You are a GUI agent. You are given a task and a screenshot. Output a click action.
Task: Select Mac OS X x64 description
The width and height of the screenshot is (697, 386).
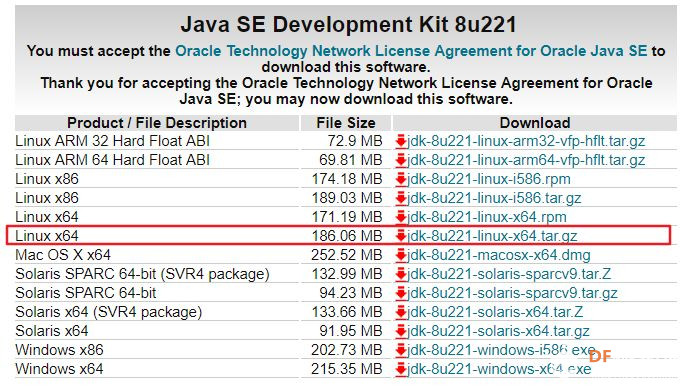[63, 255]
